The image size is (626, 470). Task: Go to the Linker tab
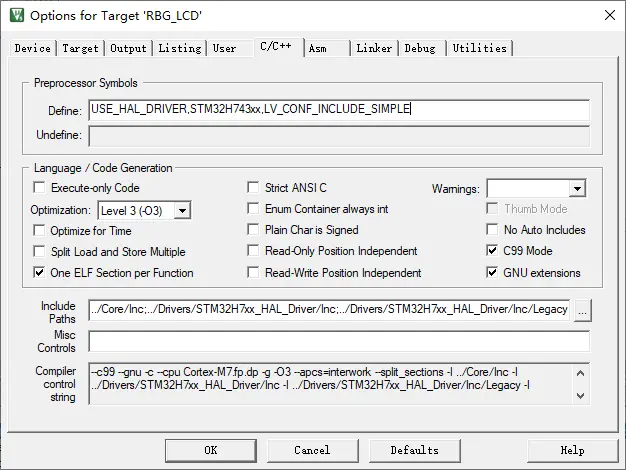374,48
